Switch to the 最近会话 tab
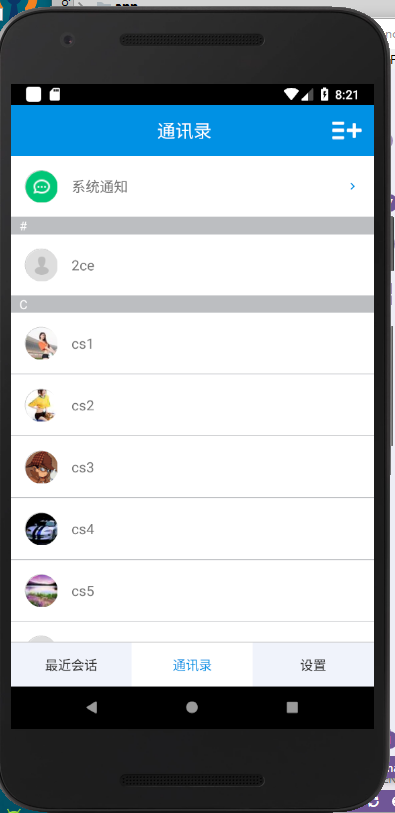The height and width of the screenshot is (813, 395). [72, 665]
